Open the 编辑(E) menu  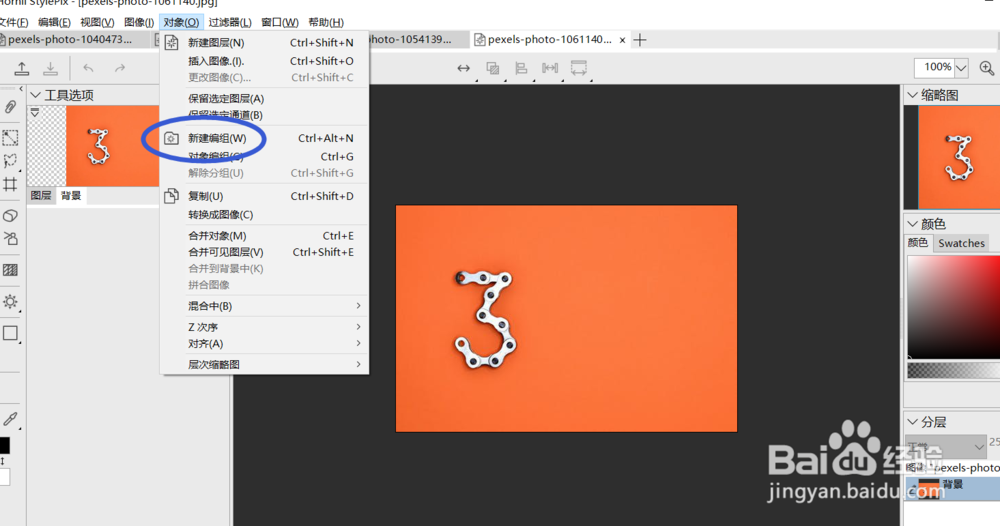54,22
